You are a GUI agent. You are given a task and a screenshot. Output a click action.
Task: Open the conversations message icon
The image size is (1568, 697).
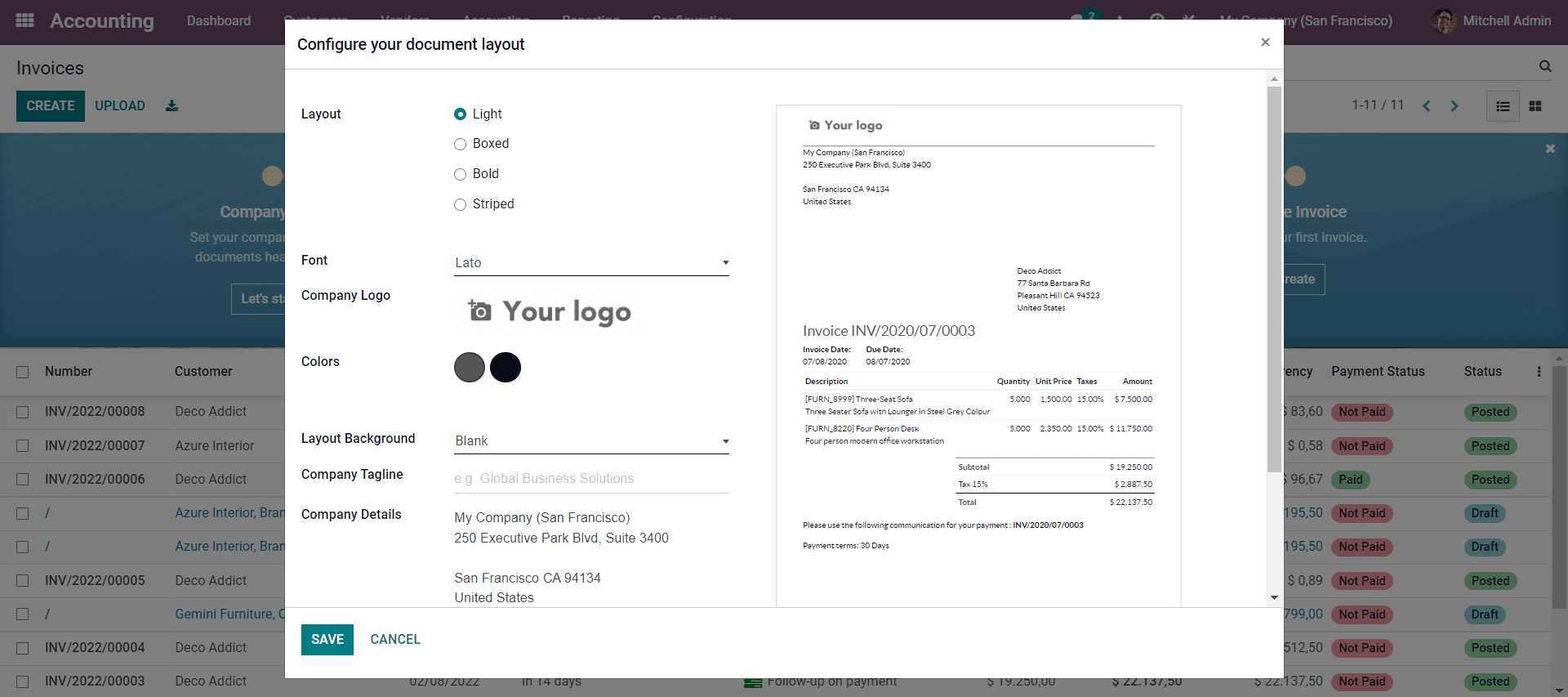[1077, 20]
